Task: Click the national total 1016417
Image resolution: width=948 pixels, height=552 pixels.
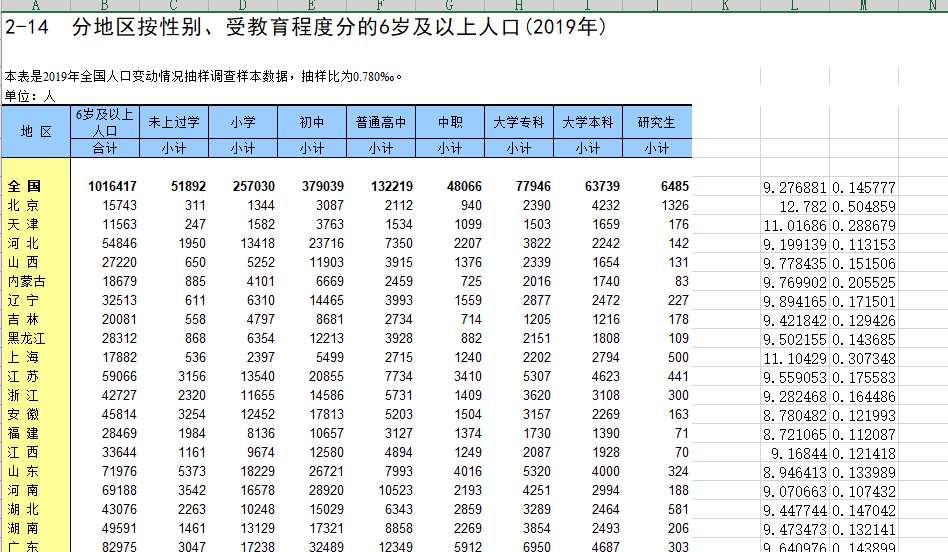Action: 112,186
